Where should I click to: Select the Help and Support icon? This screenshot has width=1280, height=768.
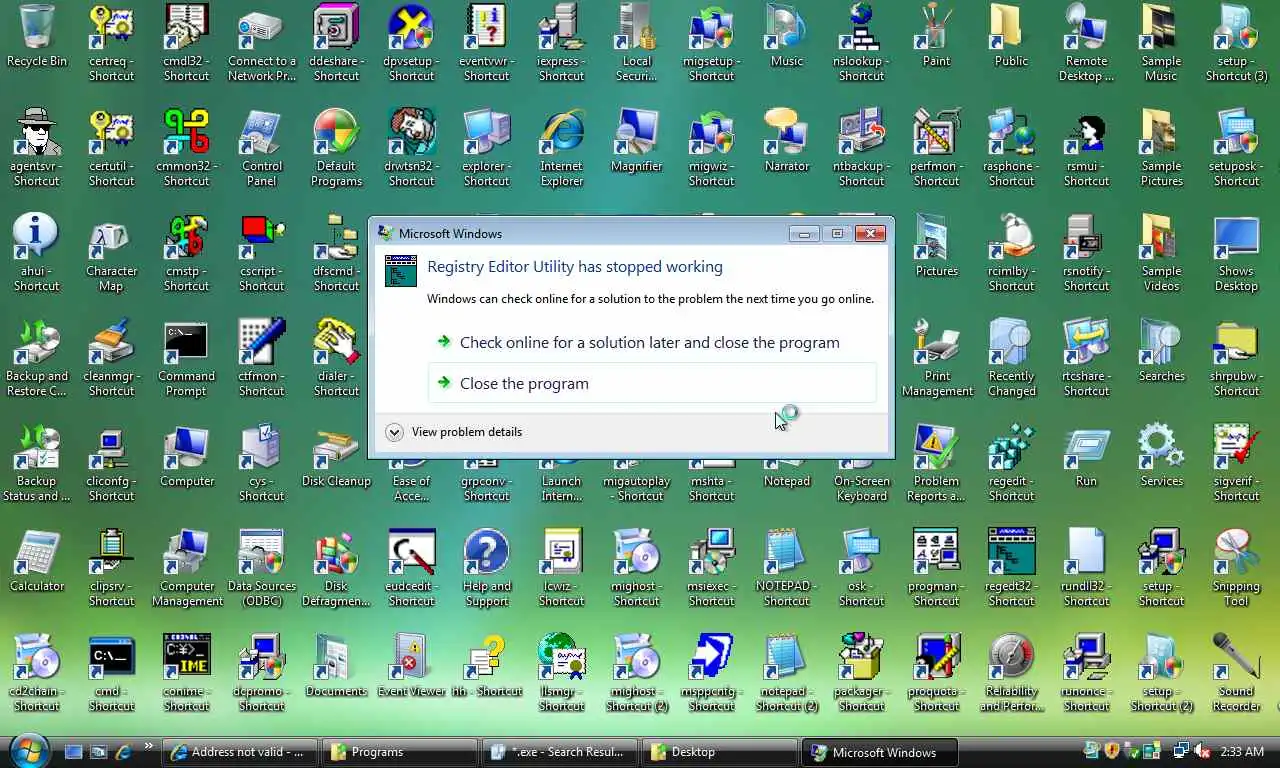click(487, 568)
